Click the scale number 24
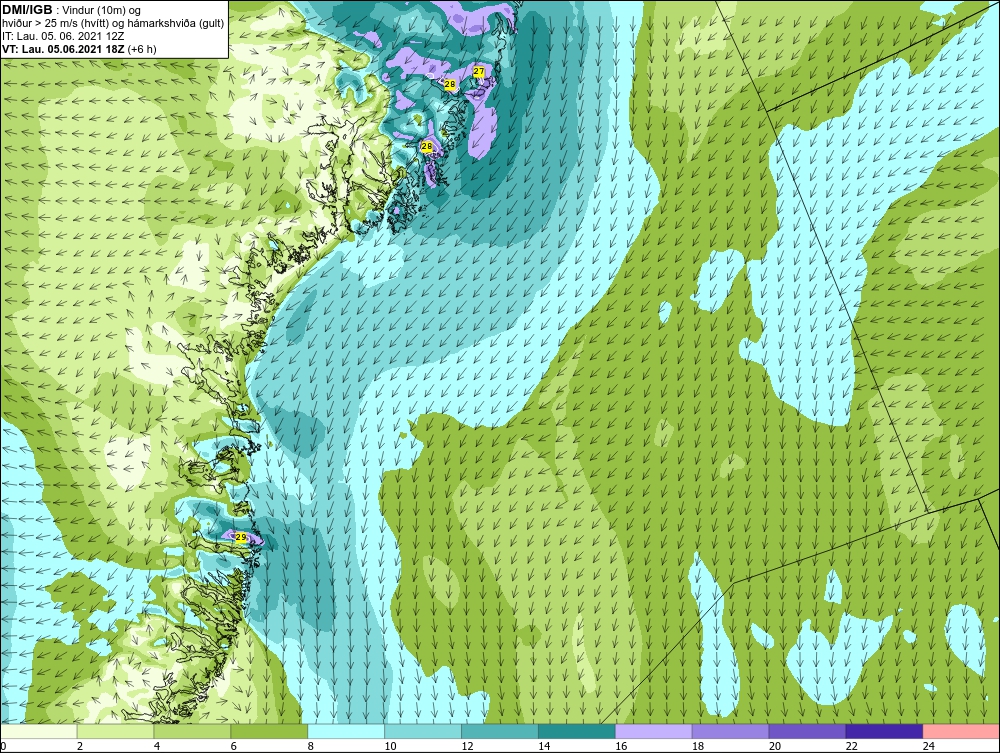This screenshot has width=1000, height=753. 929,746
